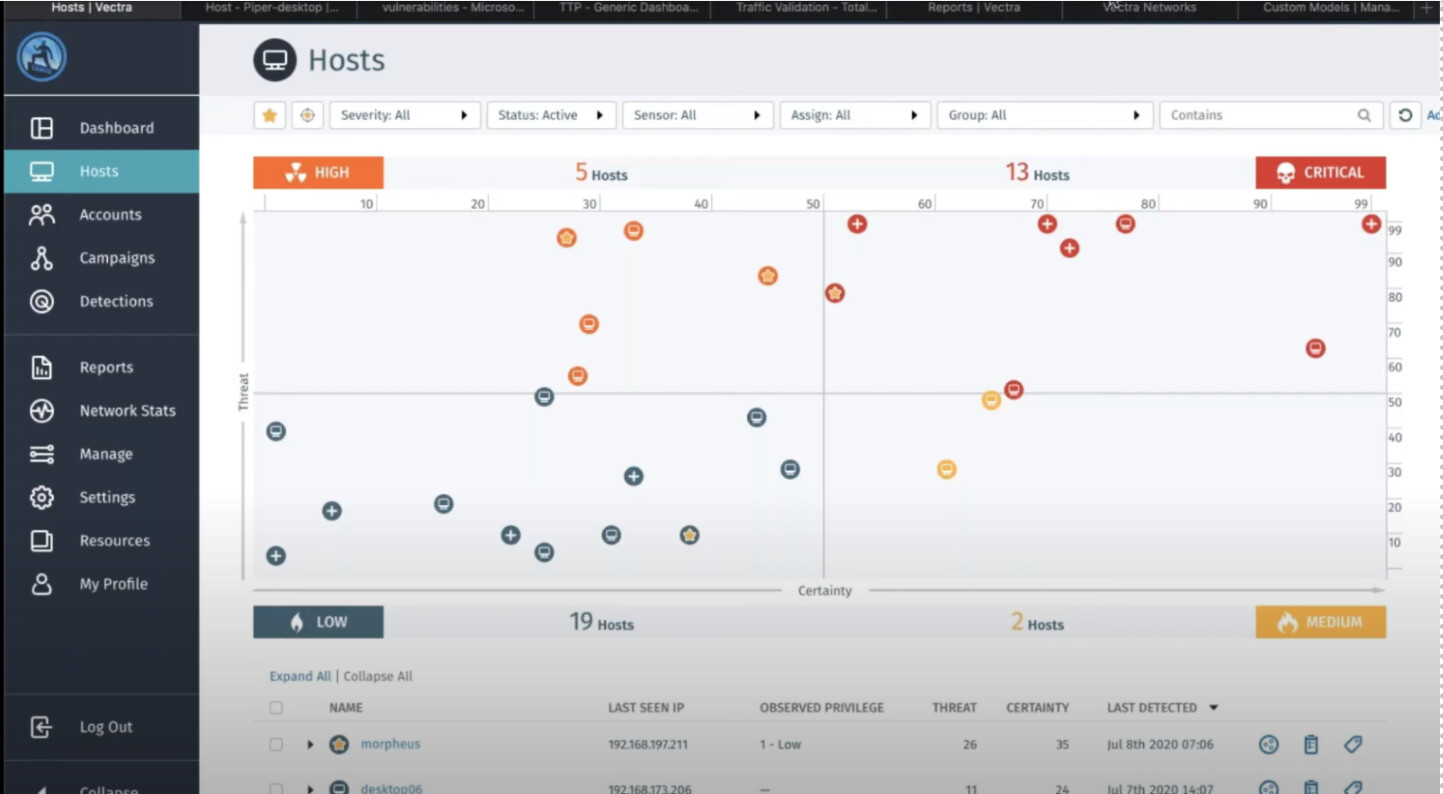1443x794 pixels.
Task: Click the Vectra logo in the sidebar
Action: [x=42, y=58]
